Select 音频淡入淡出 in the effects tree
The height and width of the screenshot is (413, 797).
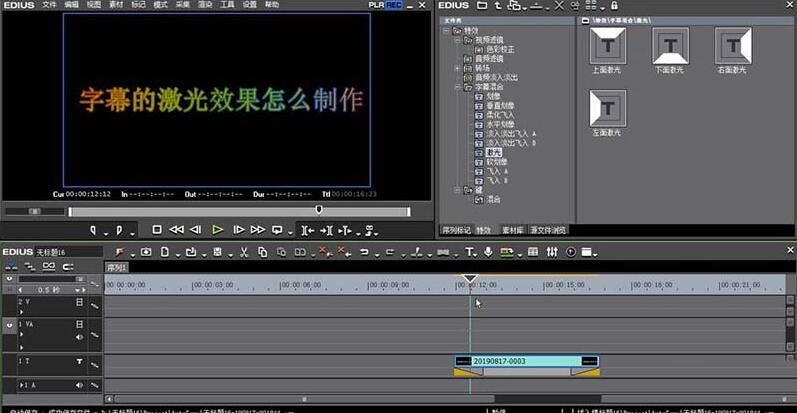pos(496,78)
